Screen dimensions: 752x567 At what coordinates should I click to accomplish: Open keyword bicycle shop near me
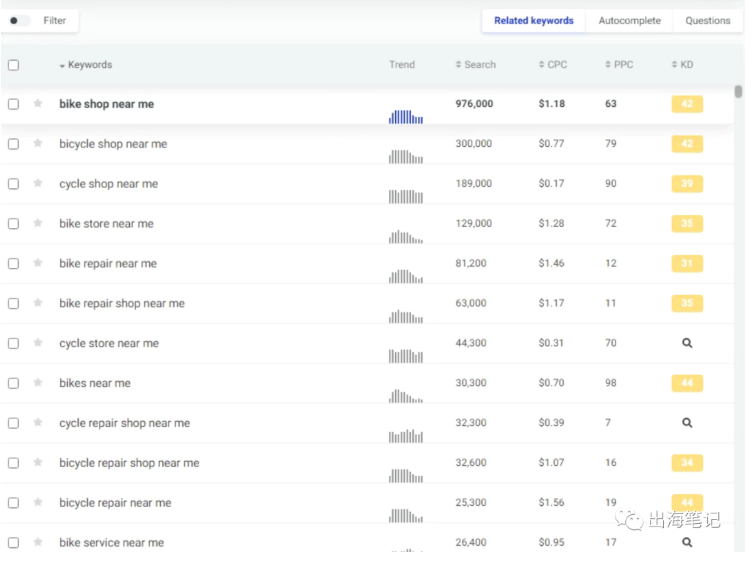pos(113,144)
